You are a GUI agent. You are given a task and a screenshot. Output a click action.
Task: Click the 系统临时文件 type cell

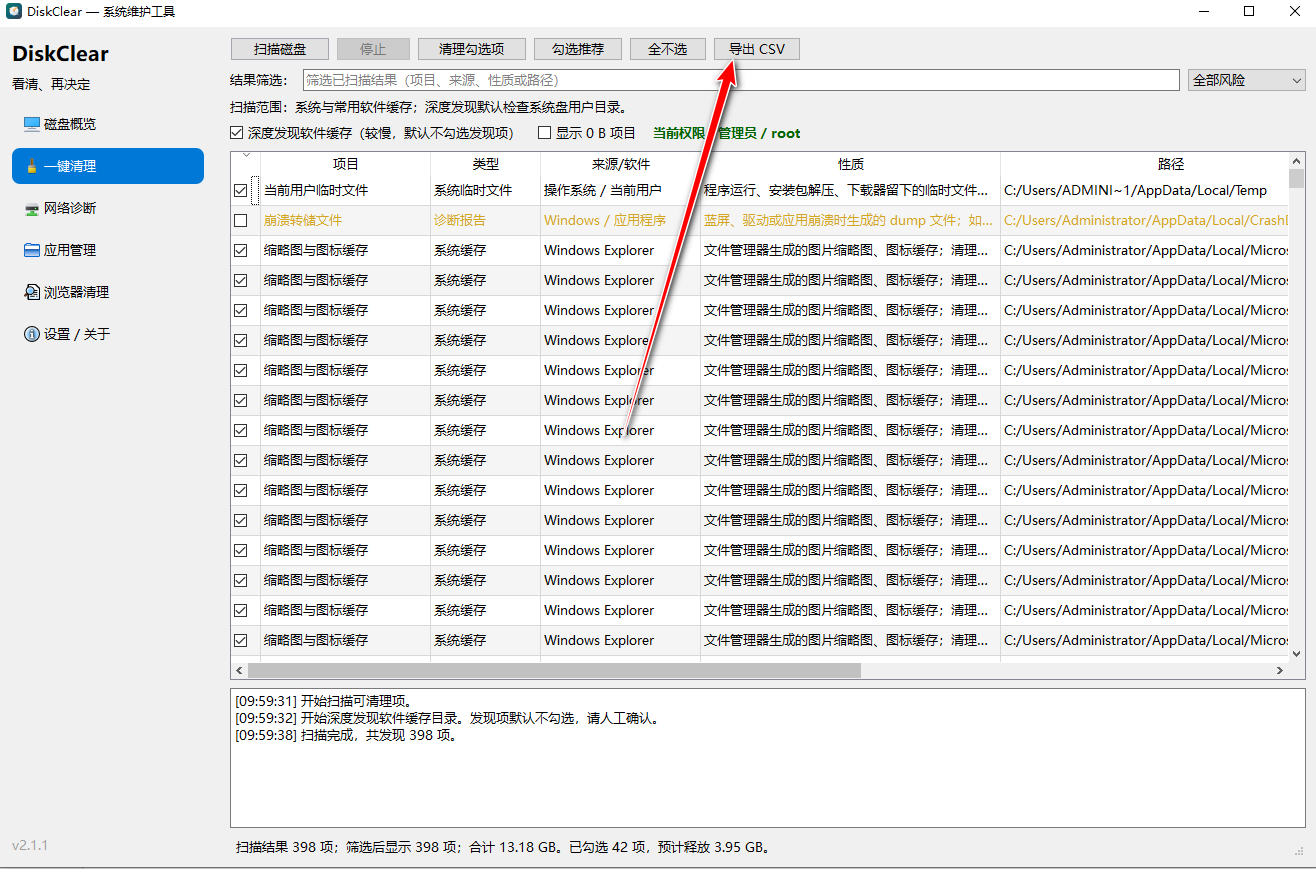486,190
